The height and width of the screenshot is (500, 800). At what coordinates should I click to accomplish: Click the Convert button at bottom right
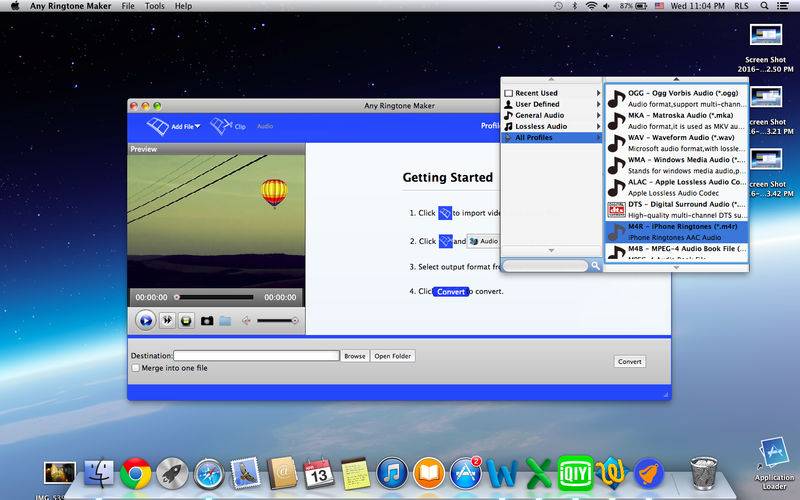click(x=630, y=361)
